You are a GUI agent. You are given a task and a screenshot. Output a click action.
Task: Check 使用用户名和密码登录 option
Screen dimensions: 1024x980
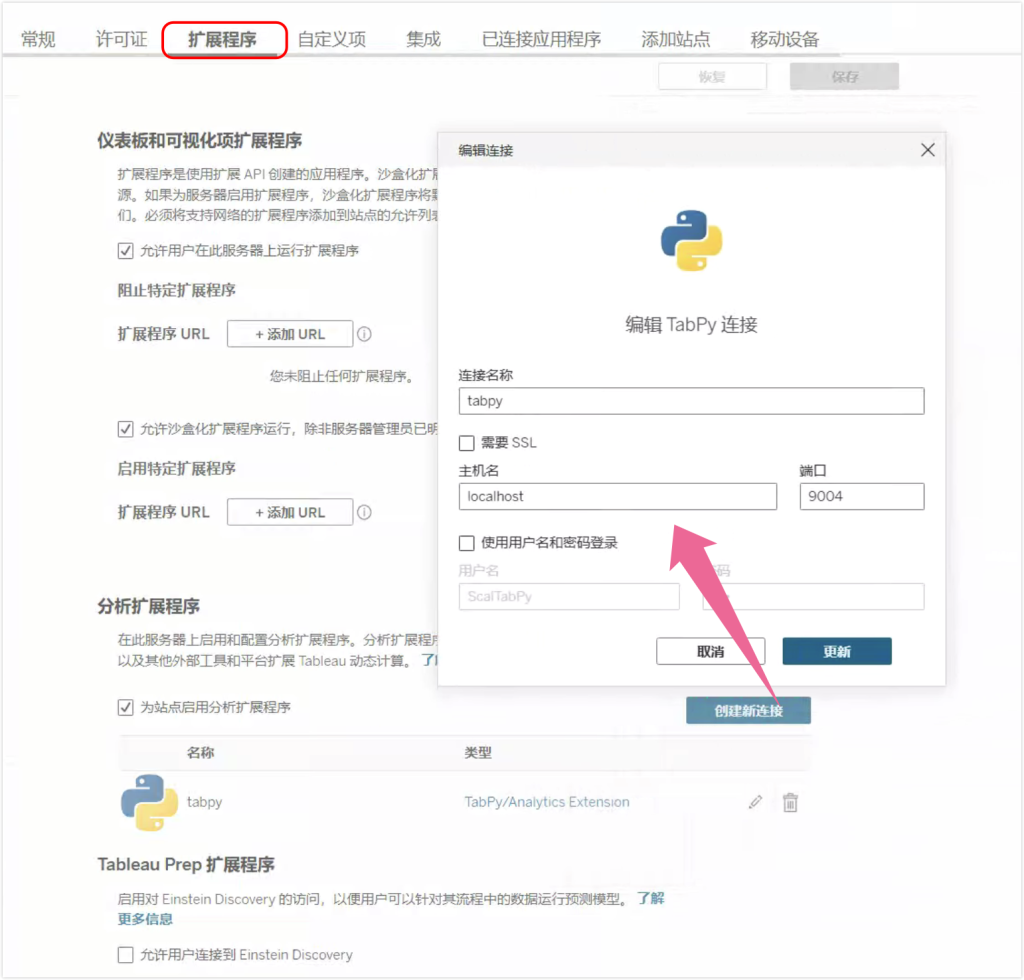click(467, 543)
